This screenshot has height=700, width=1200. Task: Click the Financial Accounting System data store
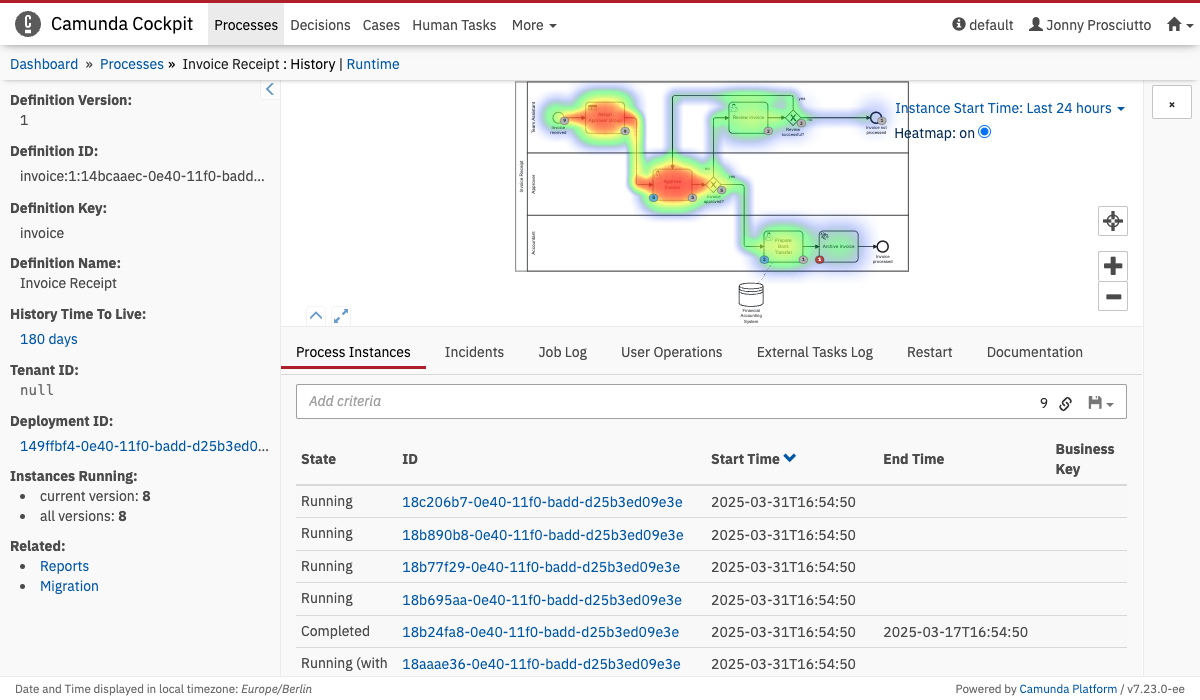(750, 295)
